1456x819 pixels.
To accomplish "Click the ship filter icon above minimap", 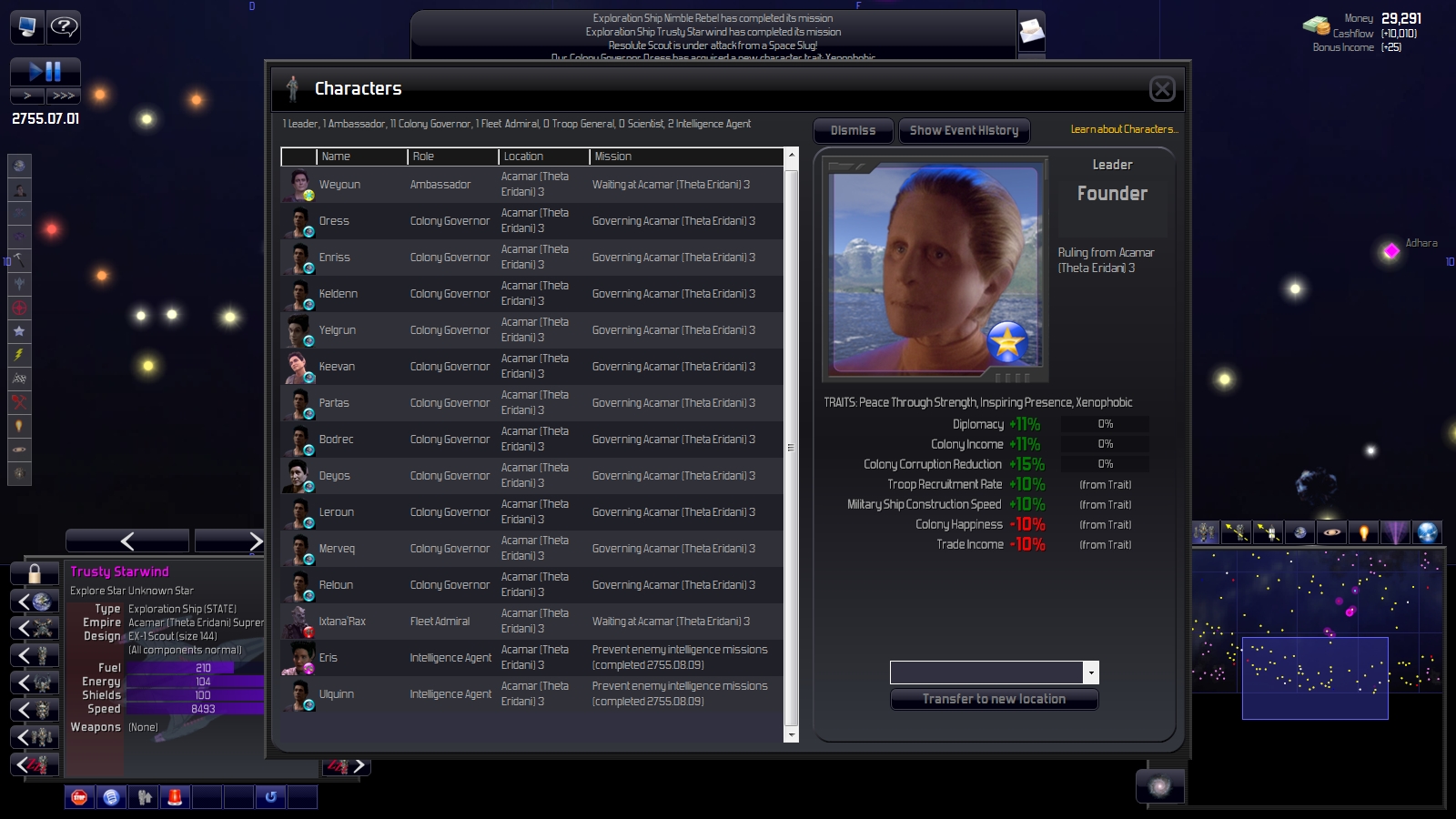I will [x=1205, y=532].
